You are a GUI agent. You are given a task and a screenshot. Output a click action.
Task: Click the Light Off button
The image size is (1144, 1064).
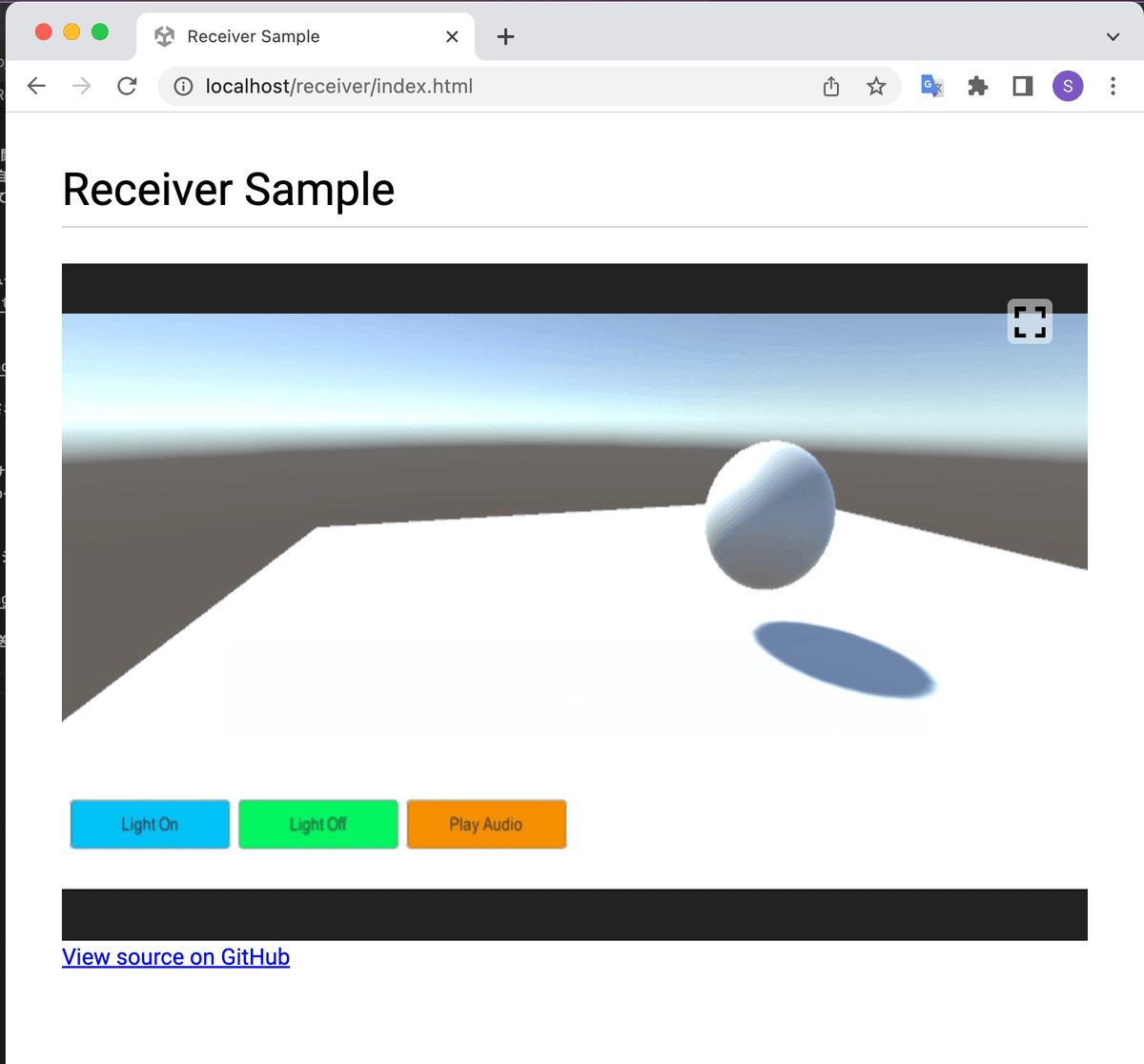point(318,824)
